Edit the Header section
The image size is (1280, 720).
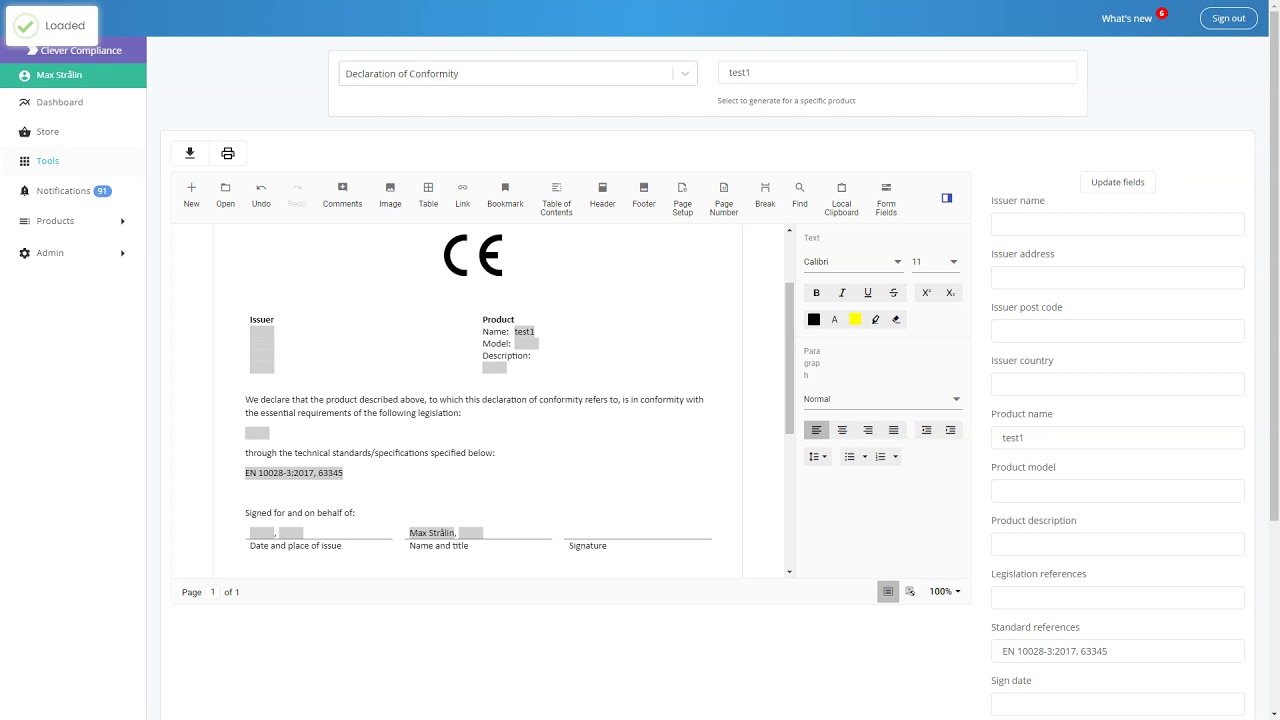602,195
